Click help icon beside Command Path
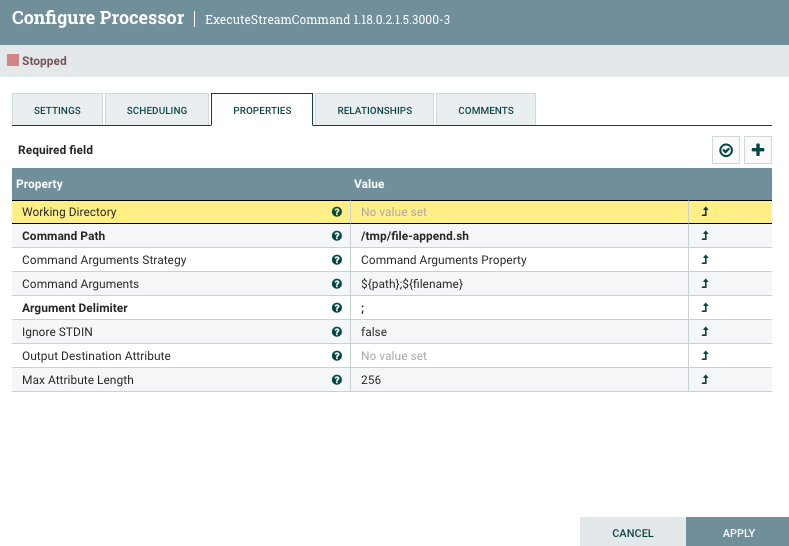 [337, 236]
